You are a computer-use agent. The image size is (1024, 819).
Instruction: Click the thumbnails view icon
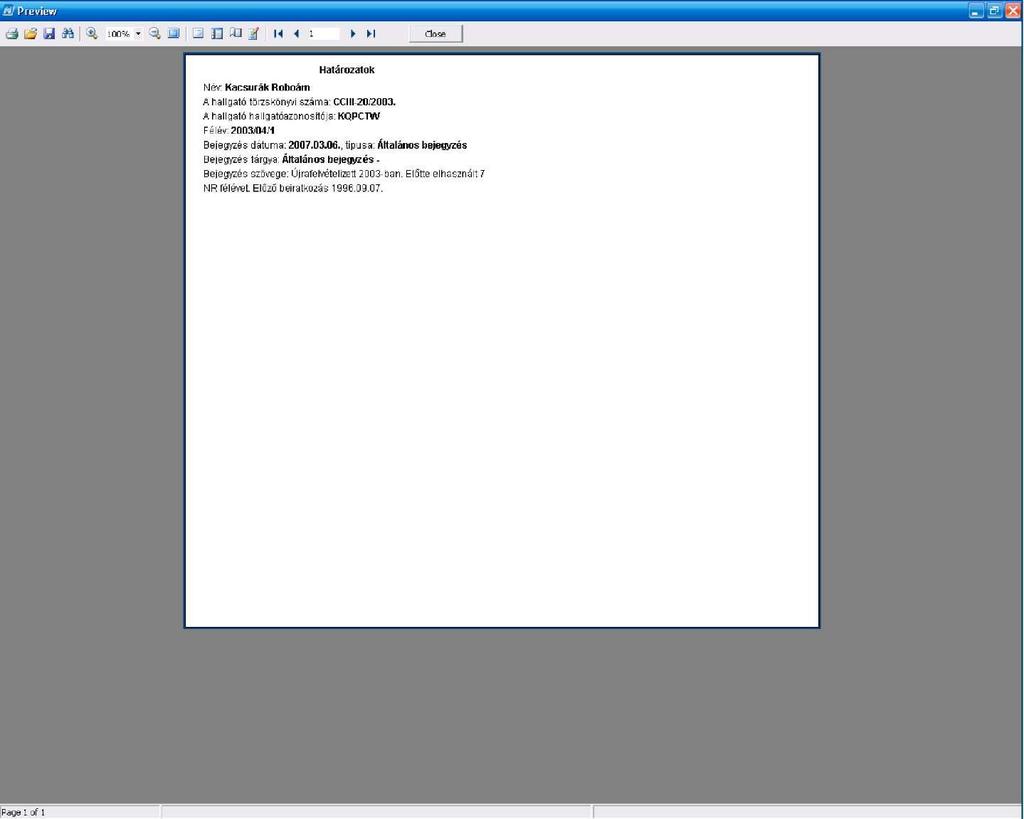(235, 34)
